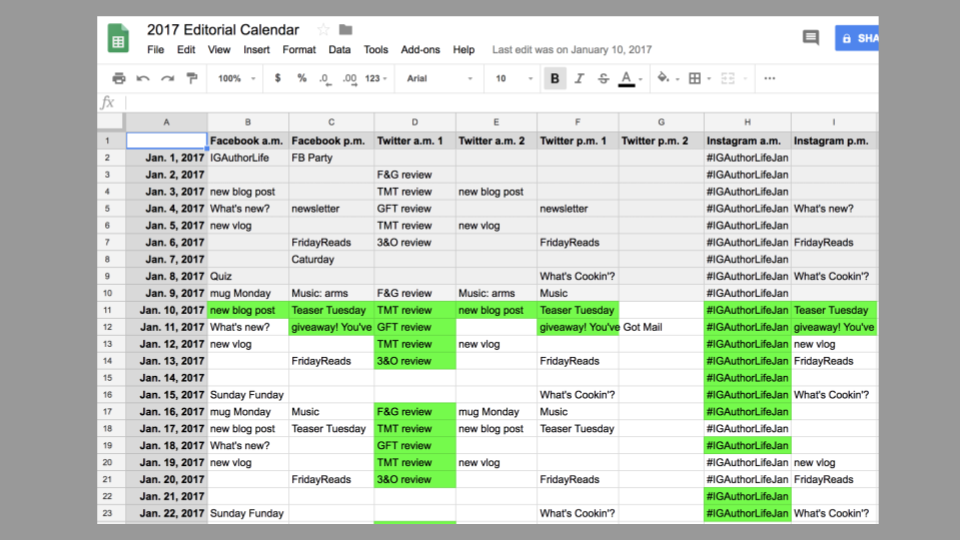Increase decimal places
This screenshot has width=960, height=540.
click(350, 79)
